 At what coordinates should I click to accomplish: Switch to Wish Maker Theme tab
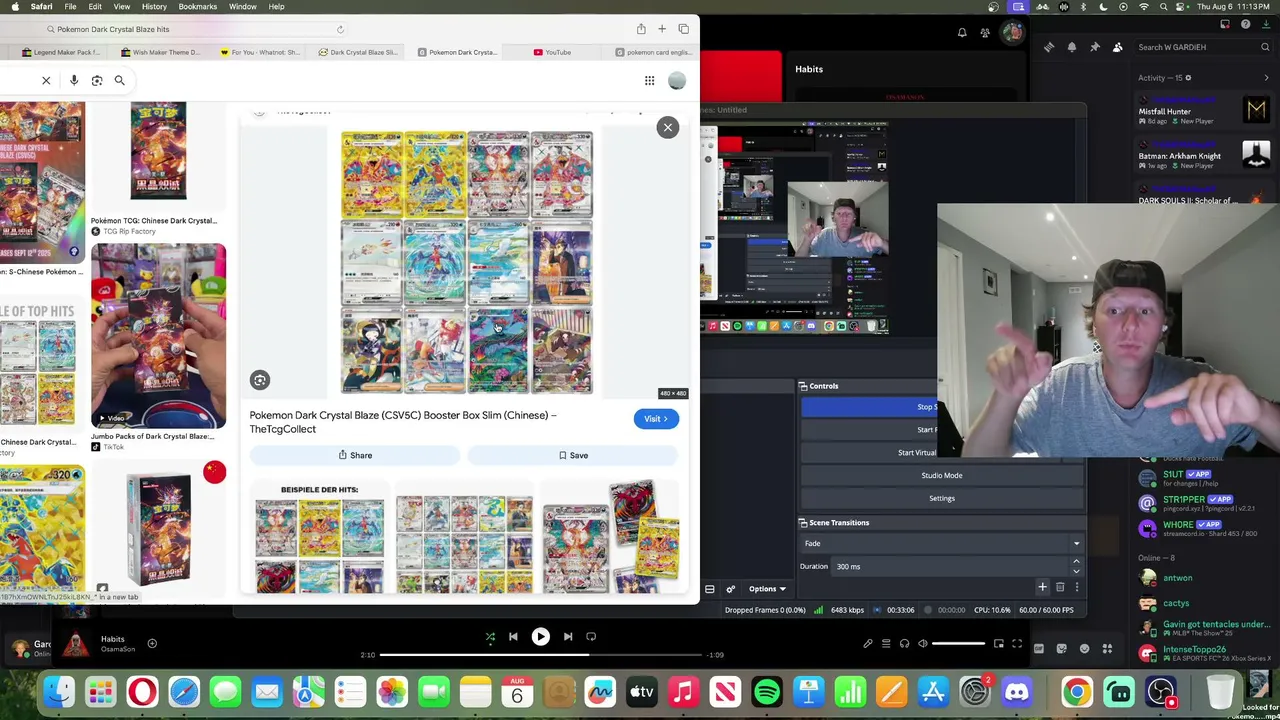pyautogui.click(x=160, y=52)
